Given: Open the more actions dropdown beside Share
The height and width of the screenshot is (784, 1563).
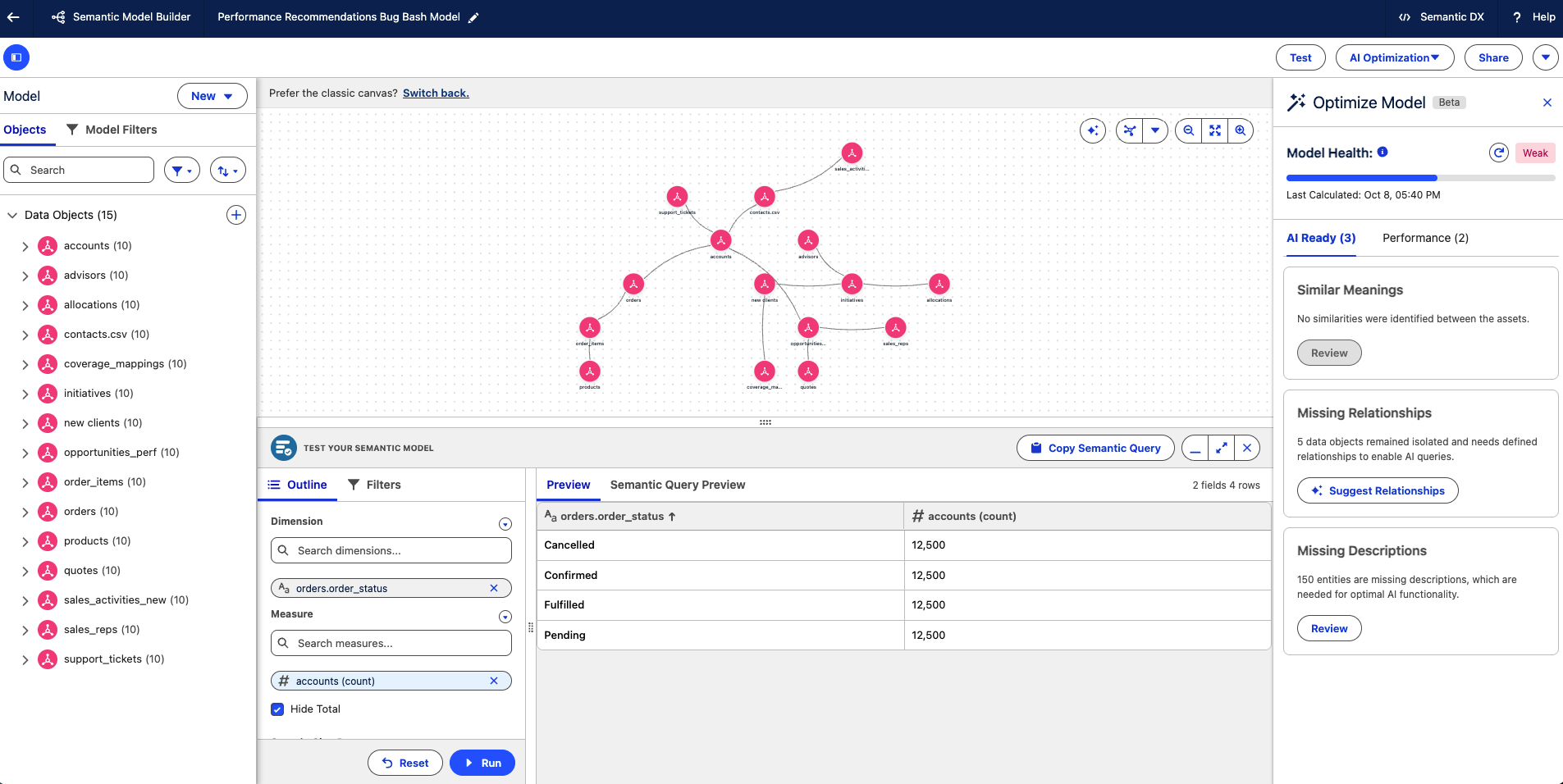Looking at the screenshot, I should (x=1546, y=57).
